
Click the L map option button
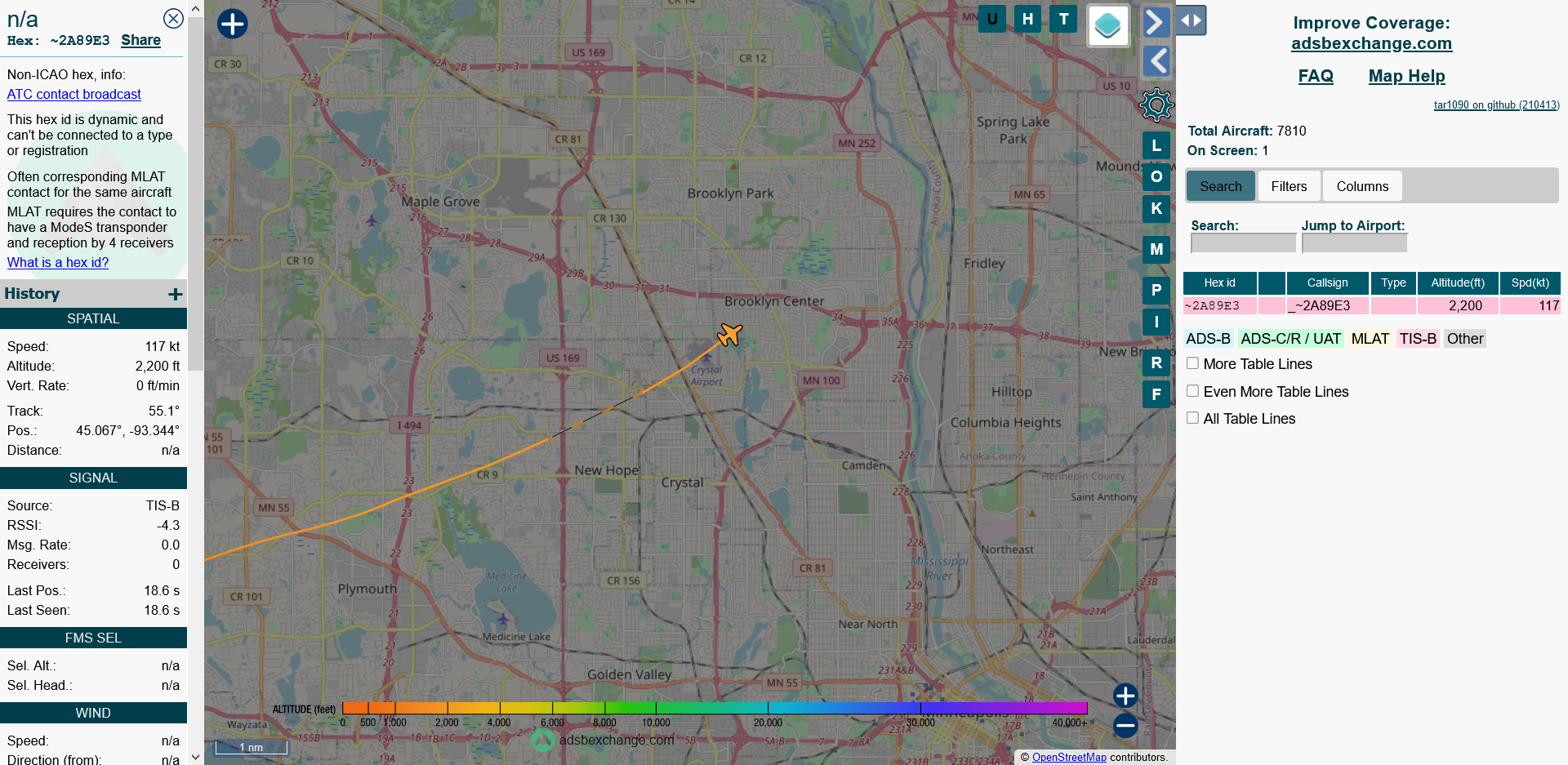click(1156, 146)
